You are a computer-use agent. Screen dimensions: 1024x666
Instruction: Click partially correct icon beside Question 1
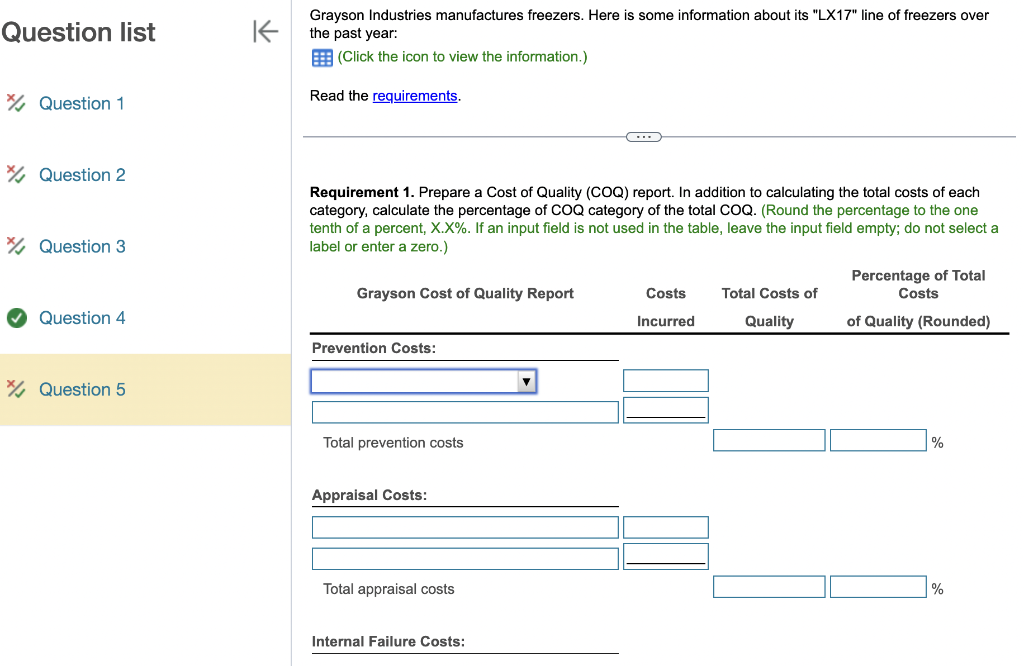[16, 103]
